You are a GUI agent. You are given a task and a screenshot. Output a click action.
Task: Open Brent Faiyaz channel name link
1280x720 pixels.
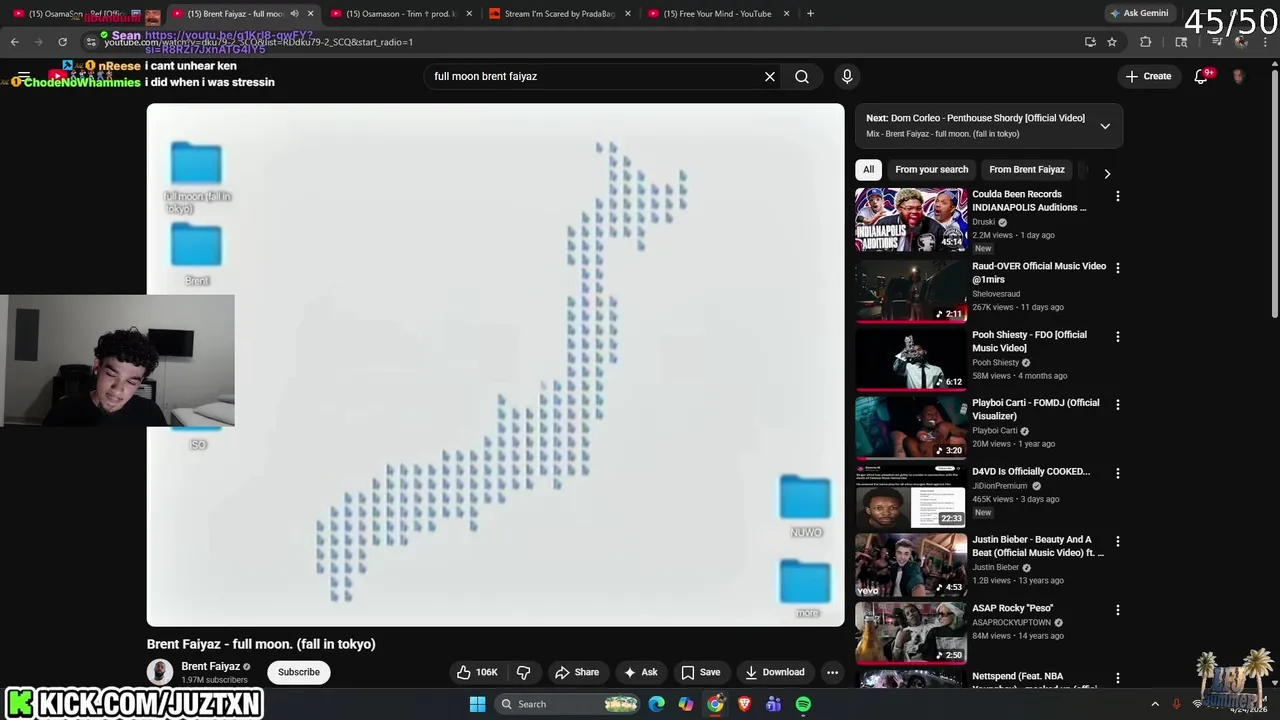click(x=210, y=666)
